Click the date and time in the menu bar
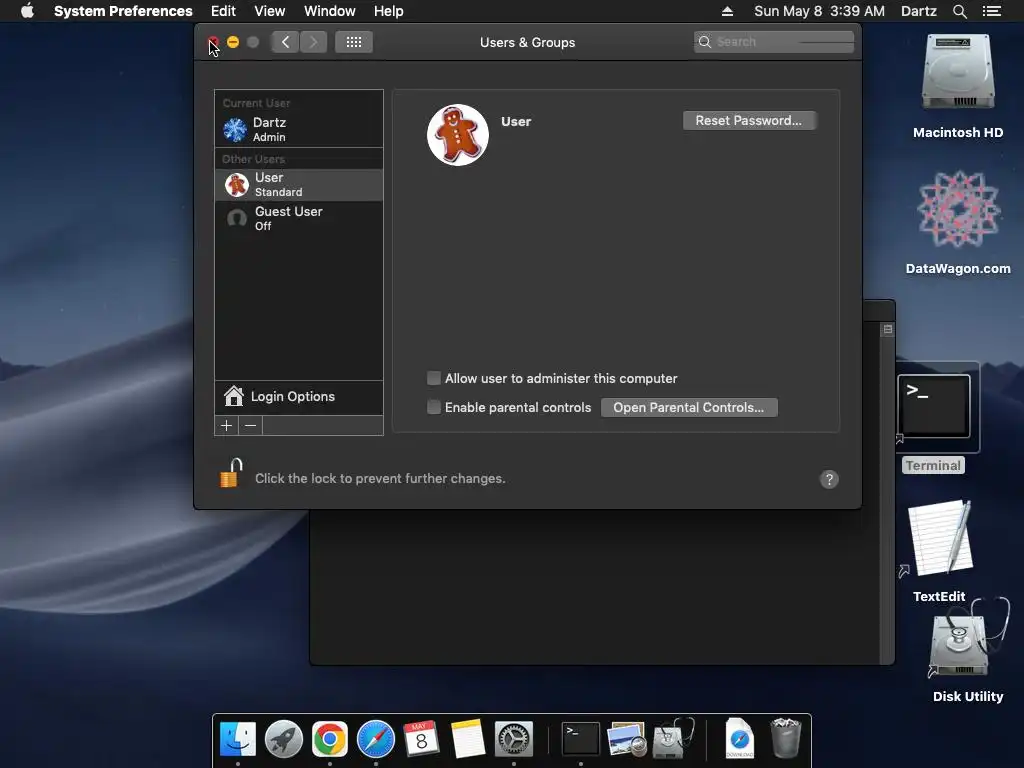This screenshot has height=768, width=1024. 820,11
